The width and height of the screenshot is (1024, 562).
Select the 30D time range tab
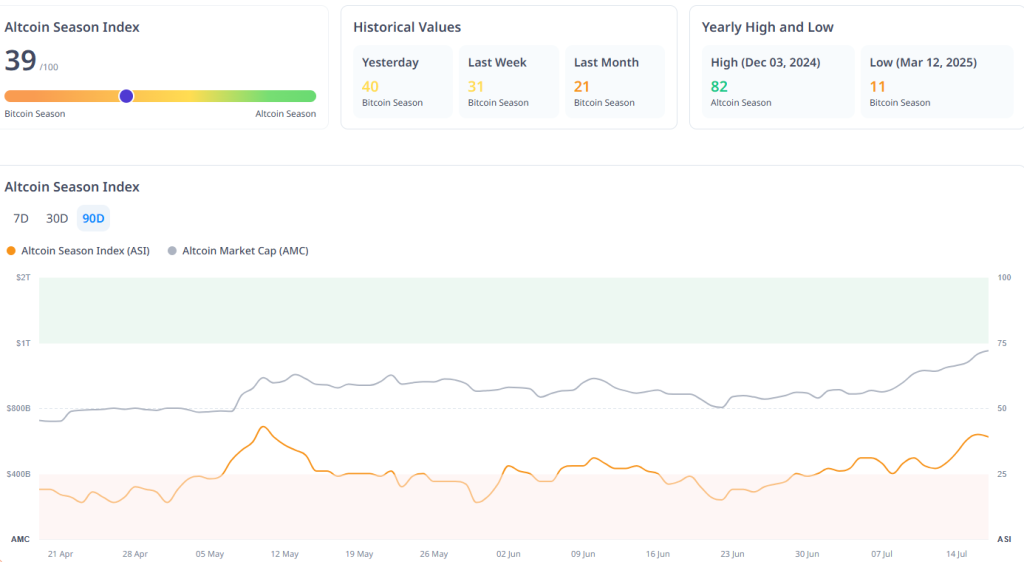(x=57, y=218)
